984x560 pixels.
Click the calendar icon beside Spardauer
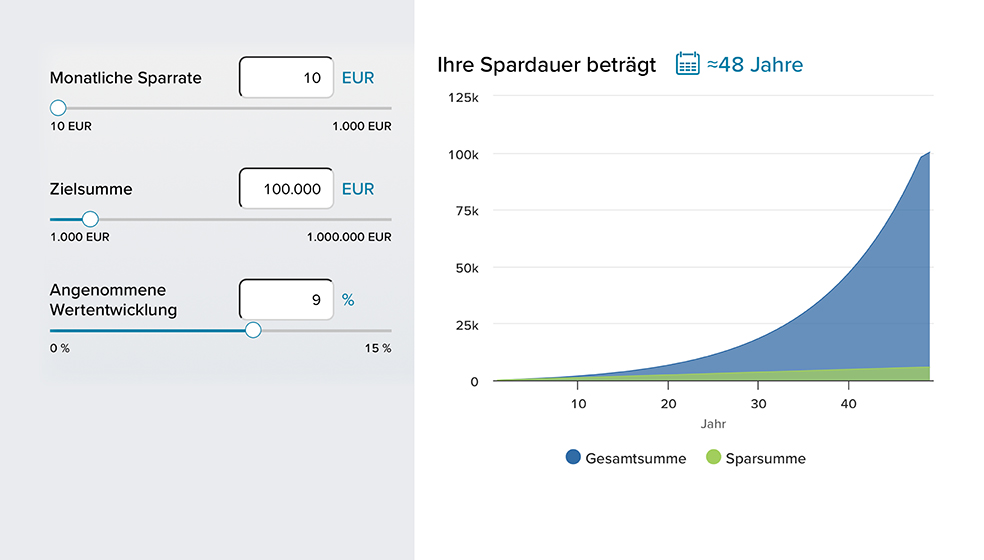click(x=687, y=64)
